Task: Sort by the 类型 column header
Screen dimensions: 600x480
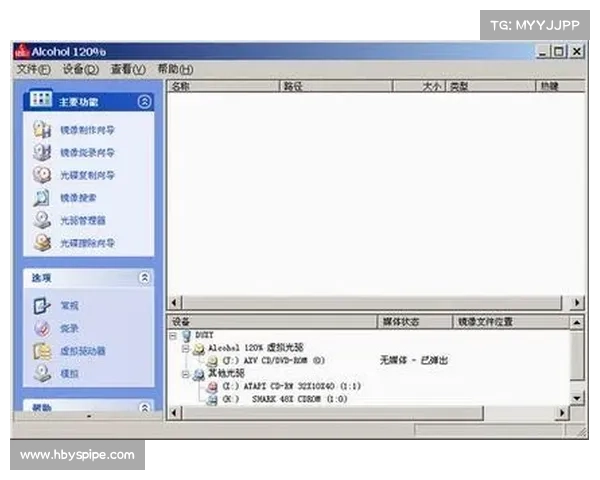Action: coord(491,86)
